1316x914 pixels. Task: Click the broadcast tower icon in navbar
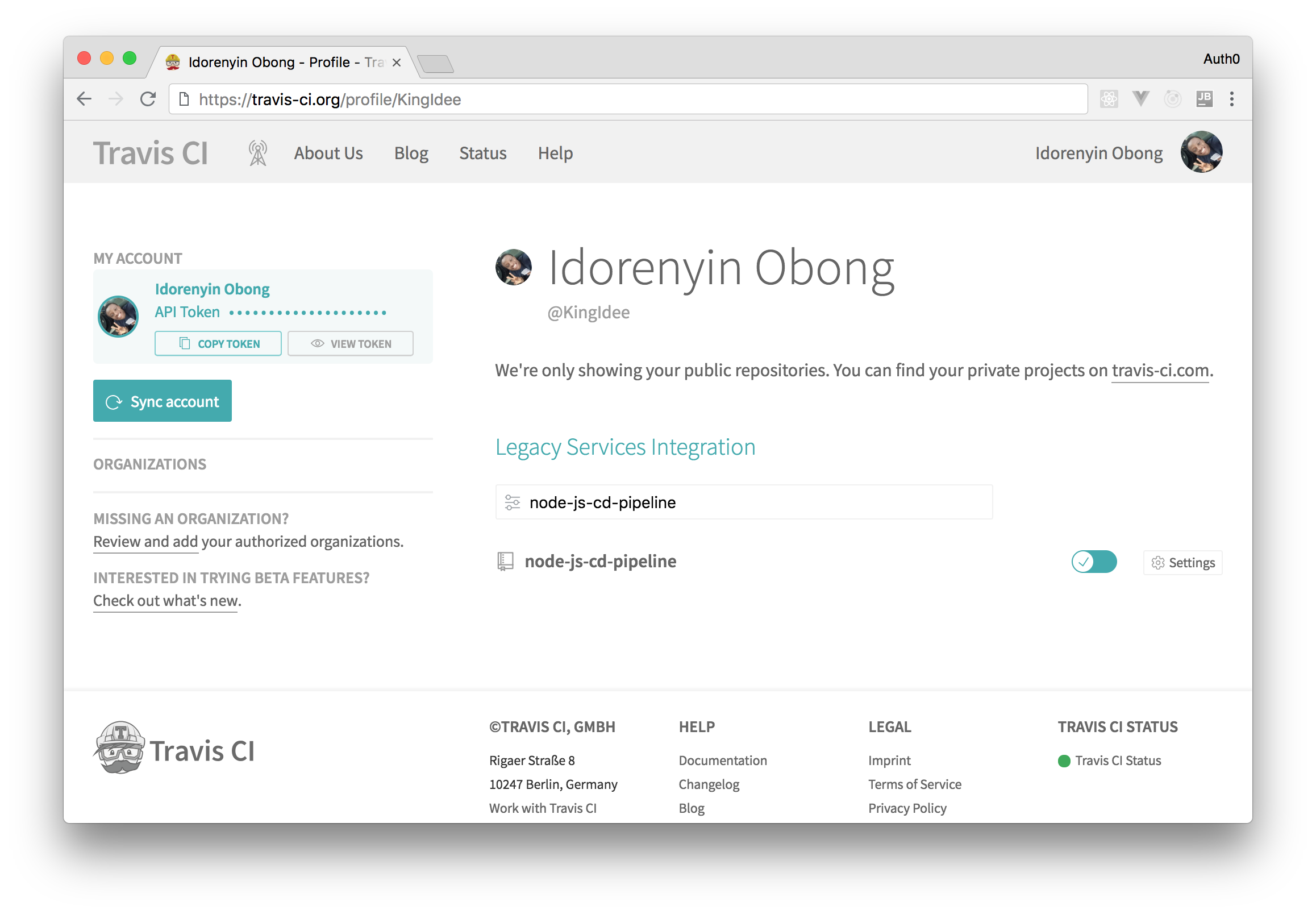coord(257,153)
